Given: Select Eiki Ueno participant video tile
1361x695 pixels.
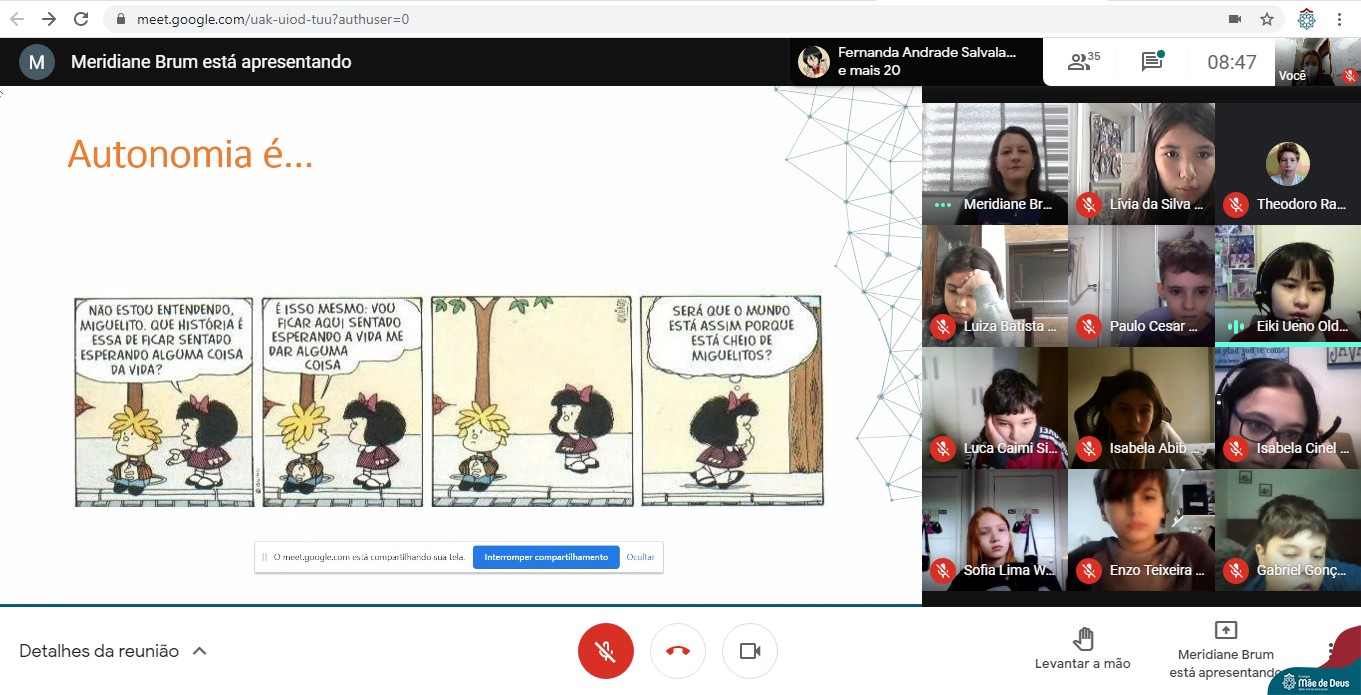Looking at the screenshot, I should point(1287,285).
